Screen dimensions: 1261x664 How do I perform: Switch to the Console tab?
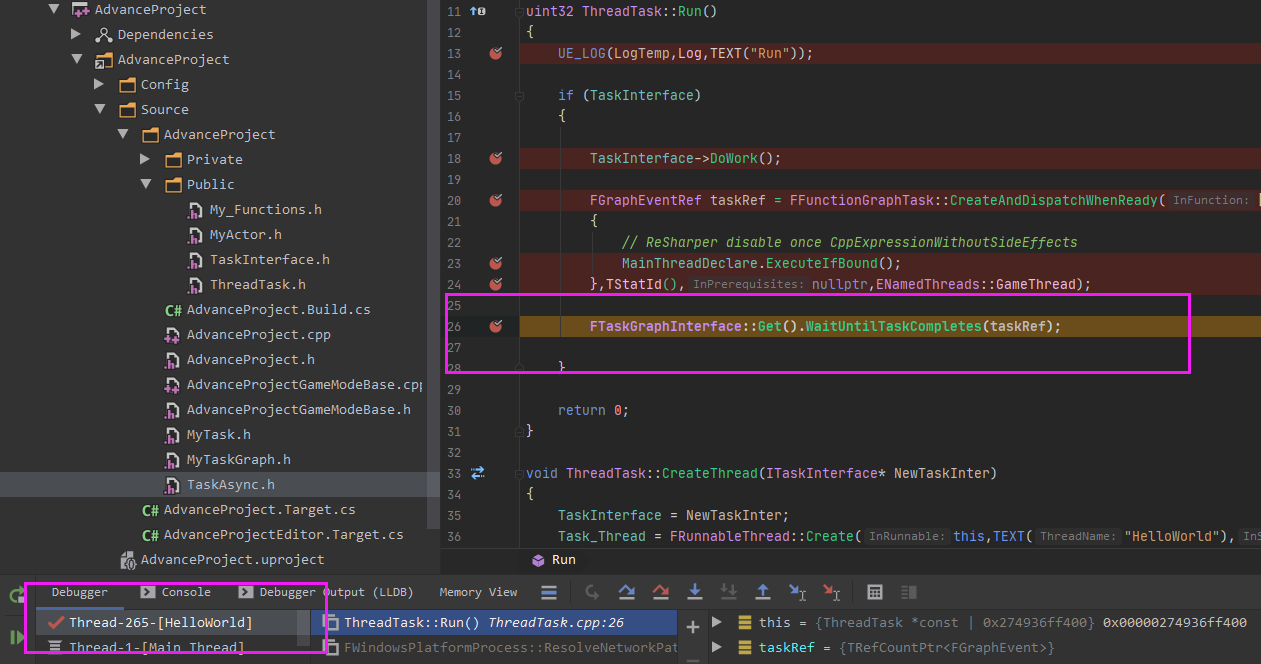pyautogui.click(x=176, y=592)
